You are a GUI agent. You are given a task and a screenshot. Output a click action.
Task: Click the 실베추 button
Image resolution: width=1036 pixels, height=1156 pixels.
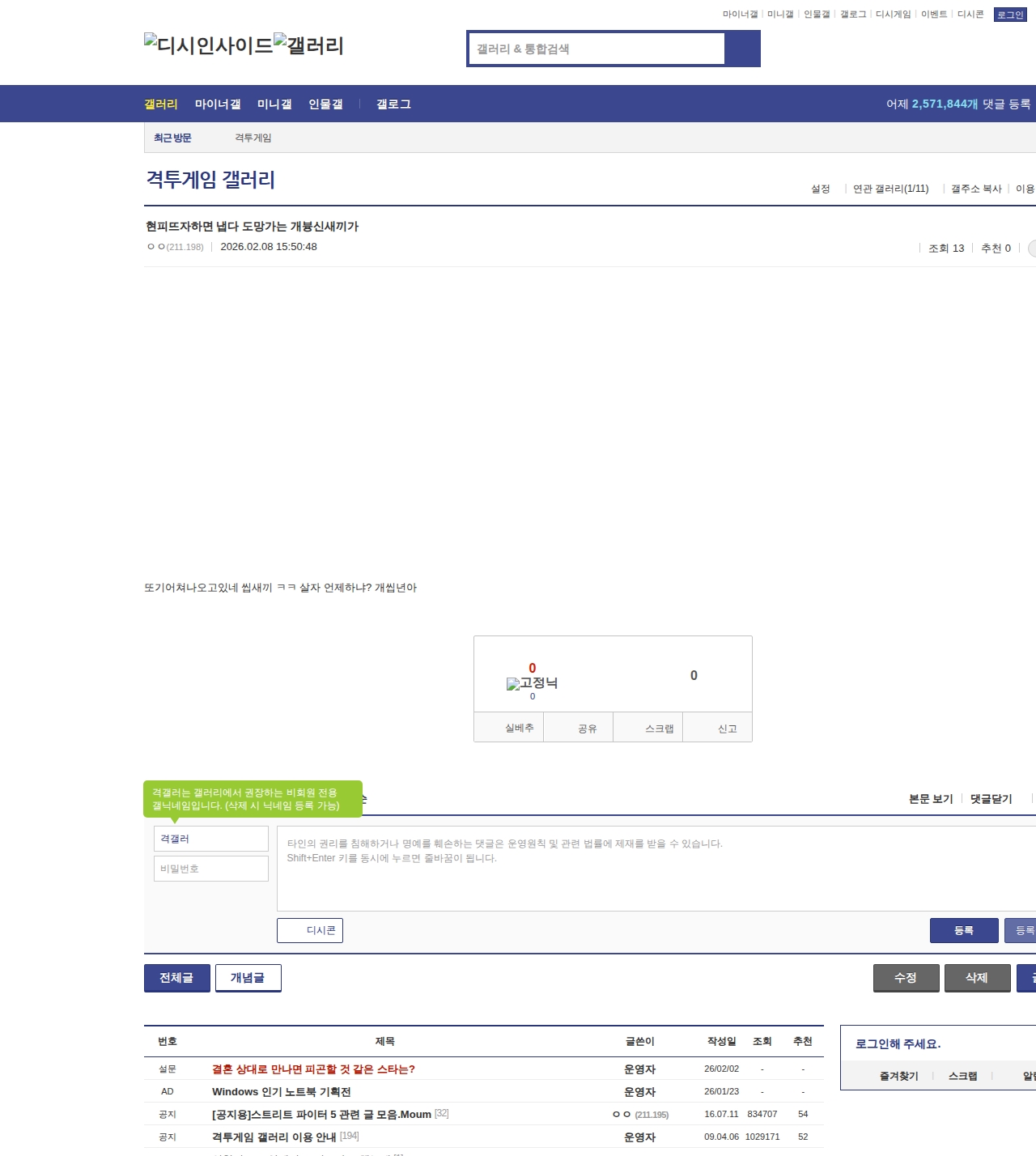click(x=509, y=728)
